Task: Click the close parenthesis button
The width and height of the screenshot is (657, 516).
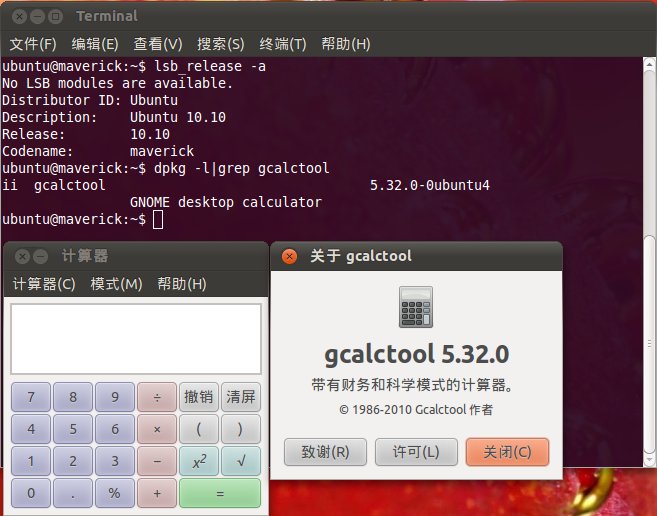Action: click(x=241, y=429)
